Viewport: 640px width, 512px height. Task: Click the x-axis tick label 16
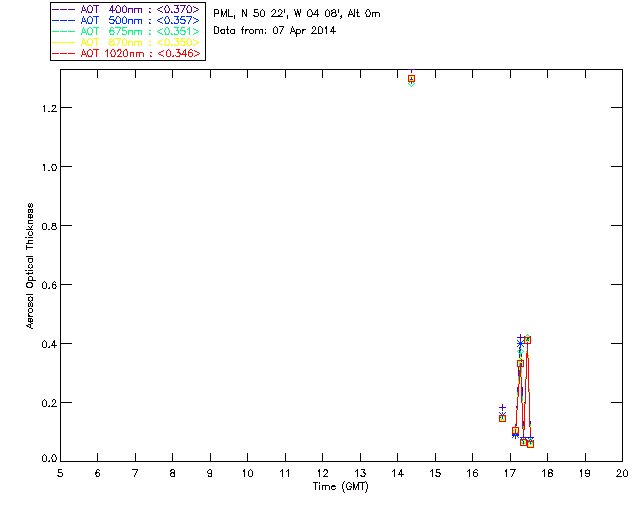(472, 473)
